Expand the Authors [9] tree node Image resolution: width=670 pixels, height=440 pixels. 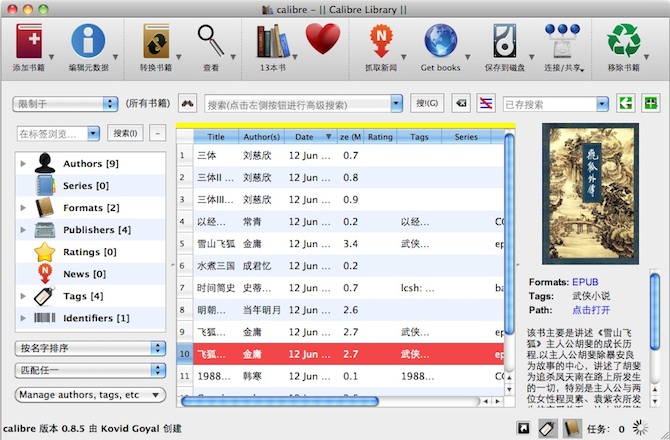click(23, 163)
